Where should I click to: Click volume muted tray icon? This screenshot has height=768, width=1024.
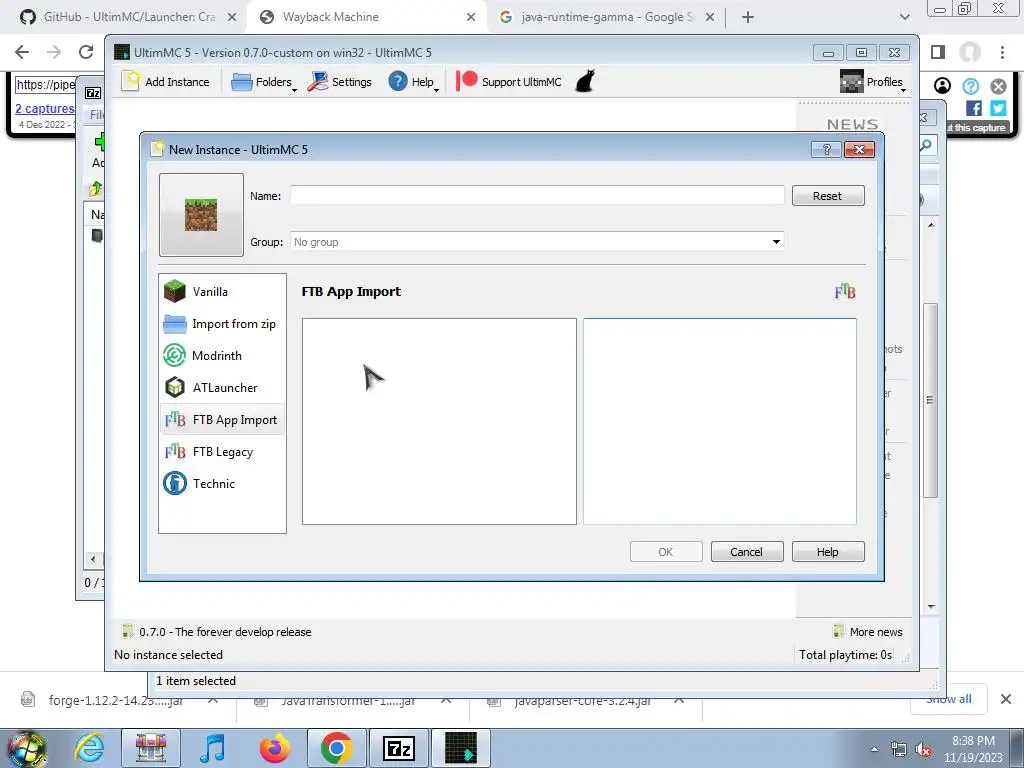[x=923, y=749]
